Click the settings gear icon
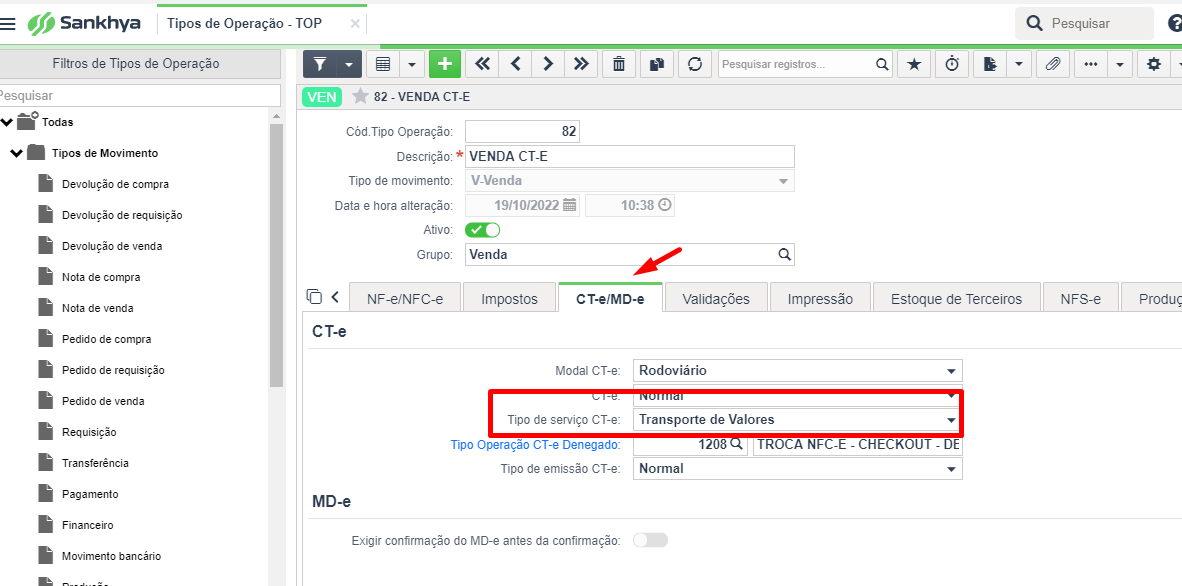 [1154, 64]
